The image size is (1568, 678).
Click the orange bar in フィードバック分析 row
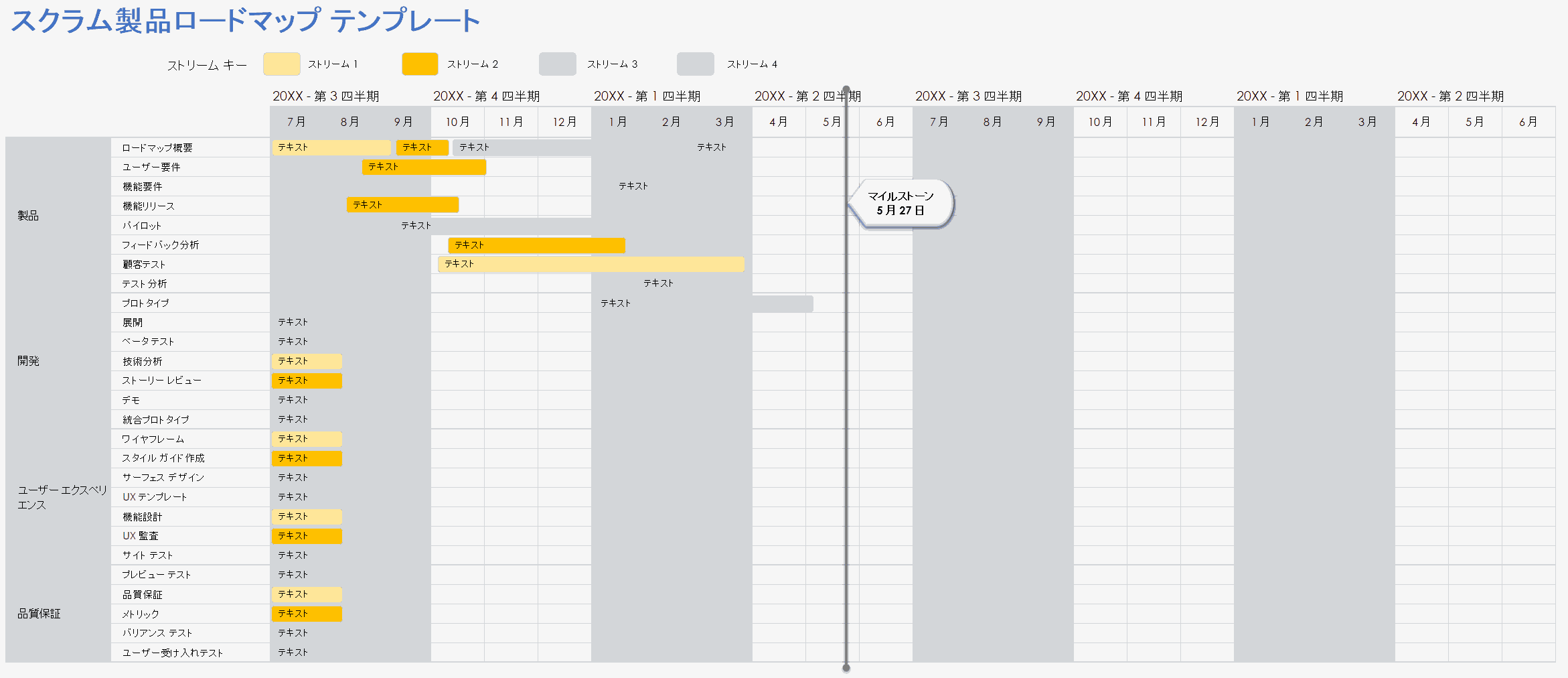[x=536, y=245]
